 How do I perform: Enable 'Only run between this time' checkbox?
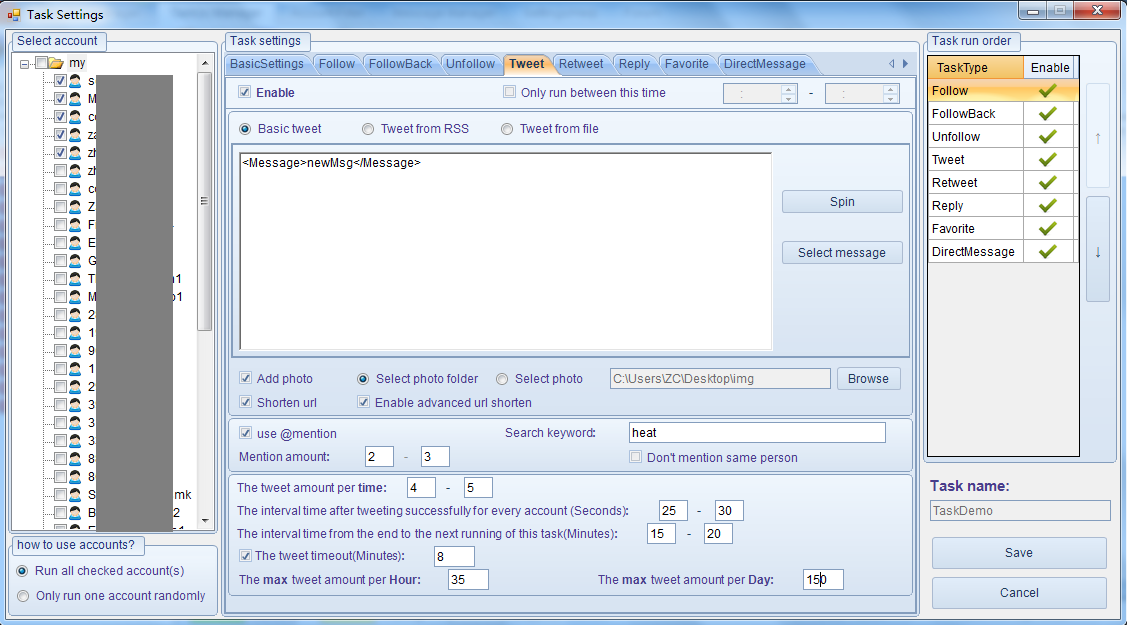[x=510, y=92]
